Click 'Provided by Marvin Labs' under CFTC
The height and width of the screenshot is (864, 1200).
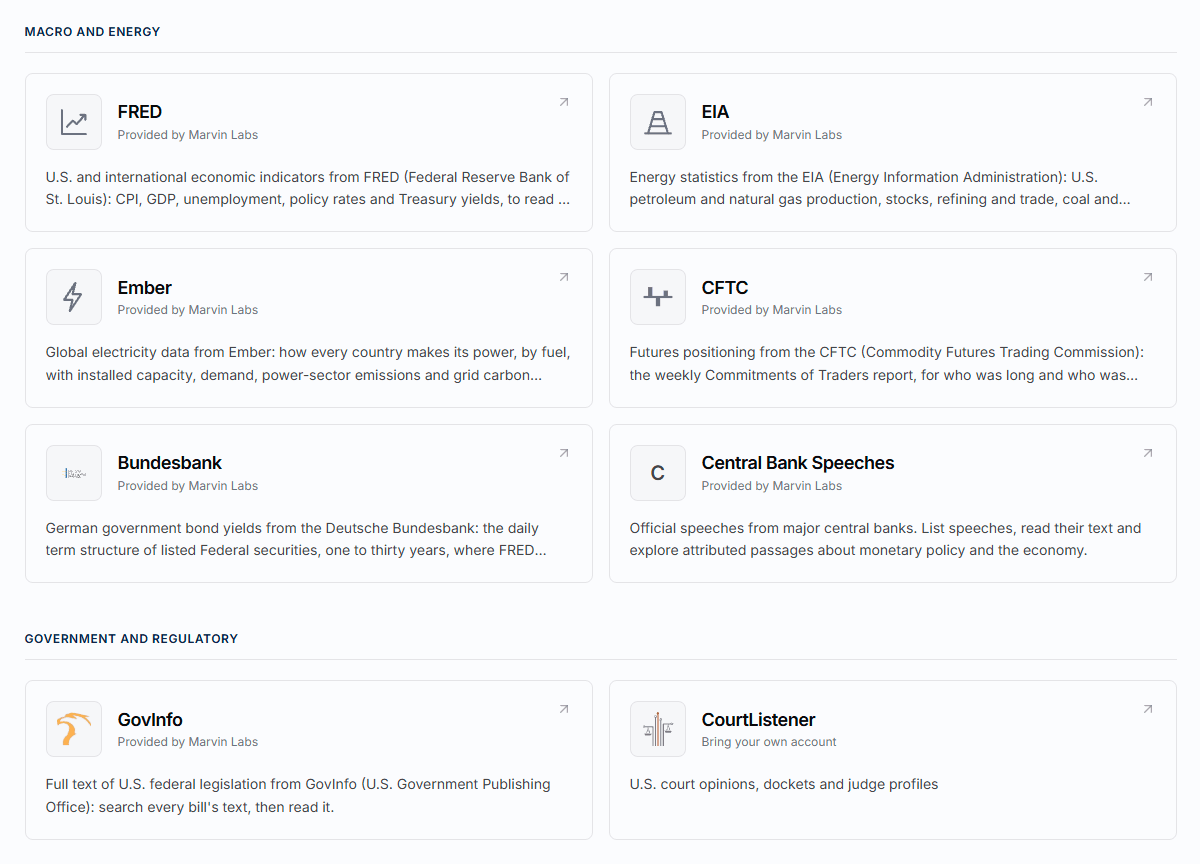pos(772,310)
